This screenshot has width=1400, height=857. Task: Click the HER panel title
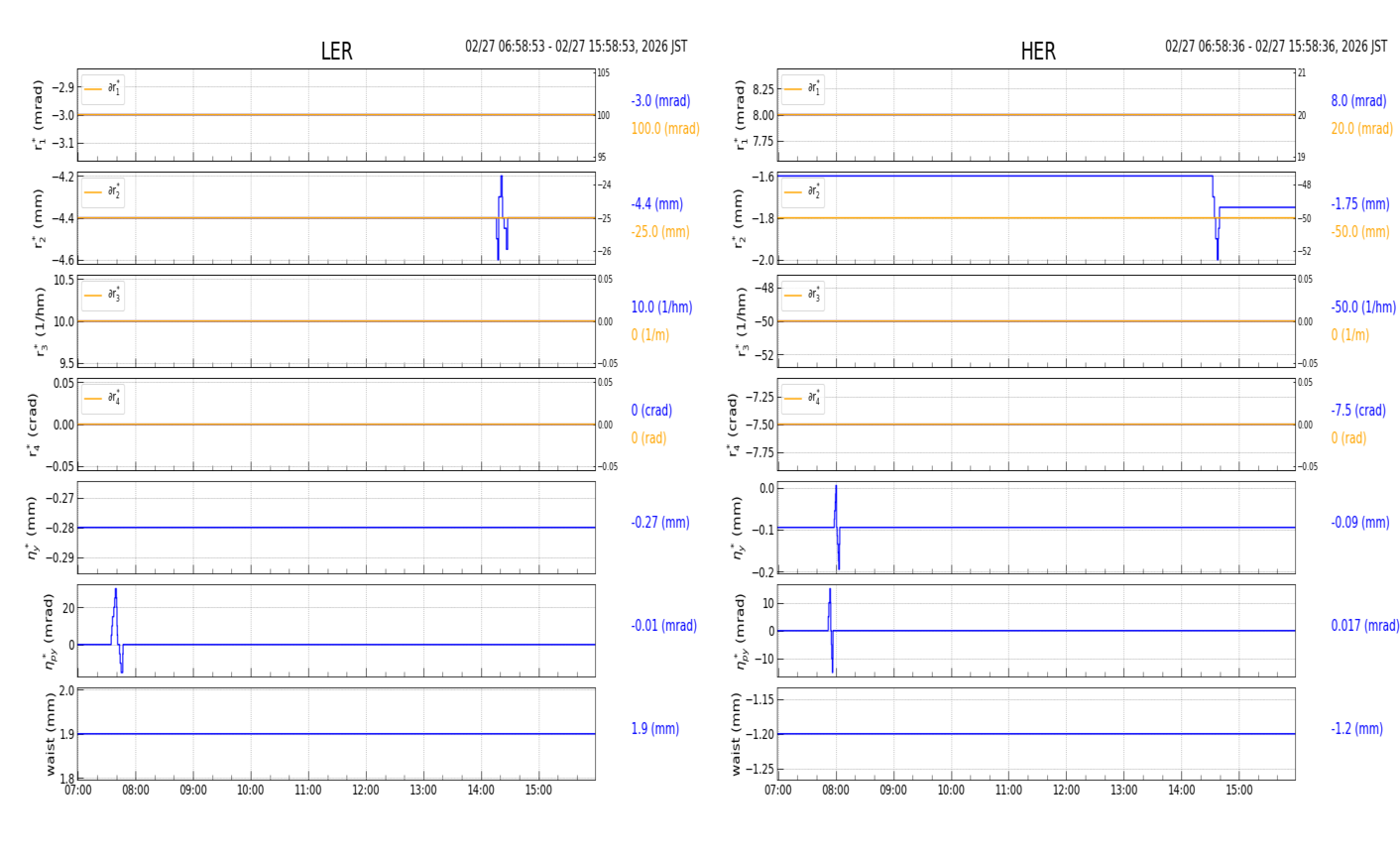[1037, 52]
